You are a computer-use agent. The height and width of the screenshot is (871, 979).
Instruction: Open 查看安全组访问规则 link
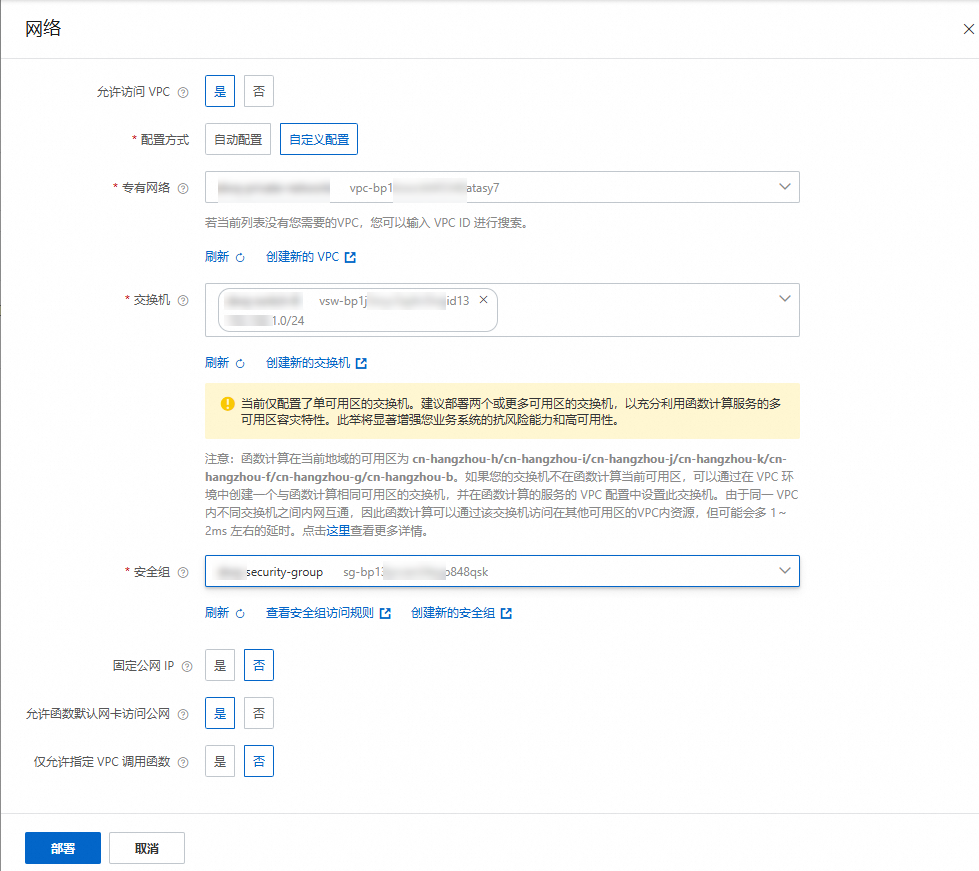coord(328,613)
